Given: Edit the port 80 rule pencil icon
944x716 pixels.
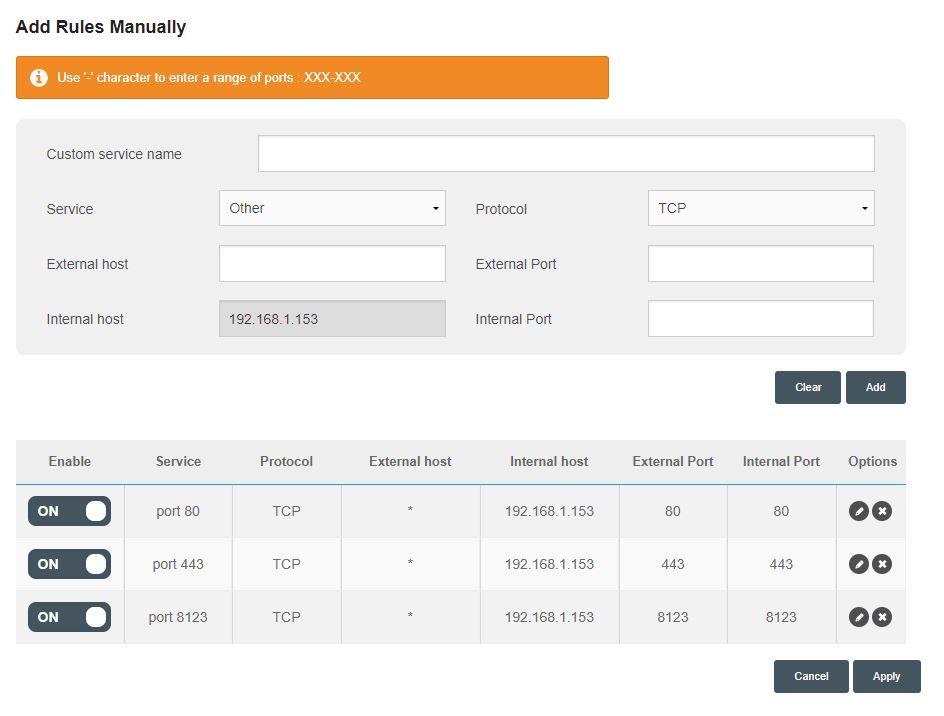Looking at the screenshot, I should tap(859, 511).
